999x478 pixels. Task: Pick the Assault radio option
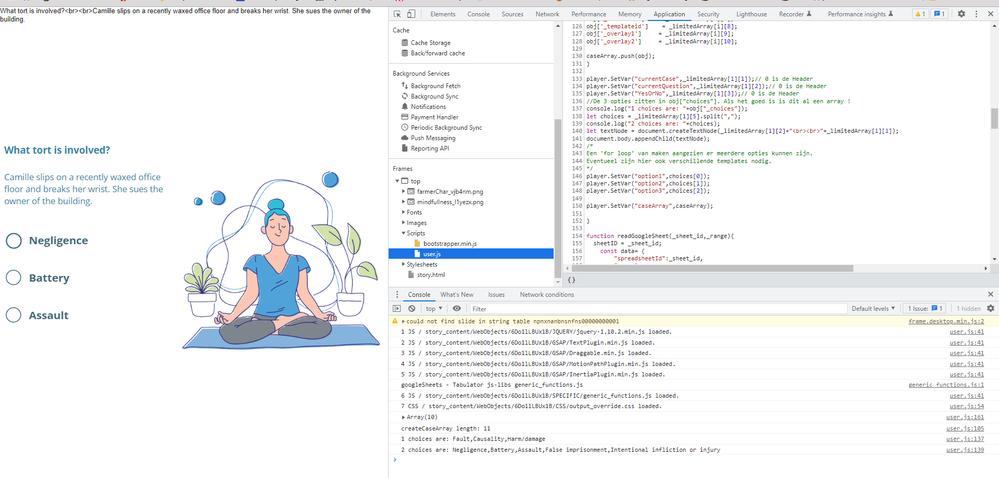[15, 315]
